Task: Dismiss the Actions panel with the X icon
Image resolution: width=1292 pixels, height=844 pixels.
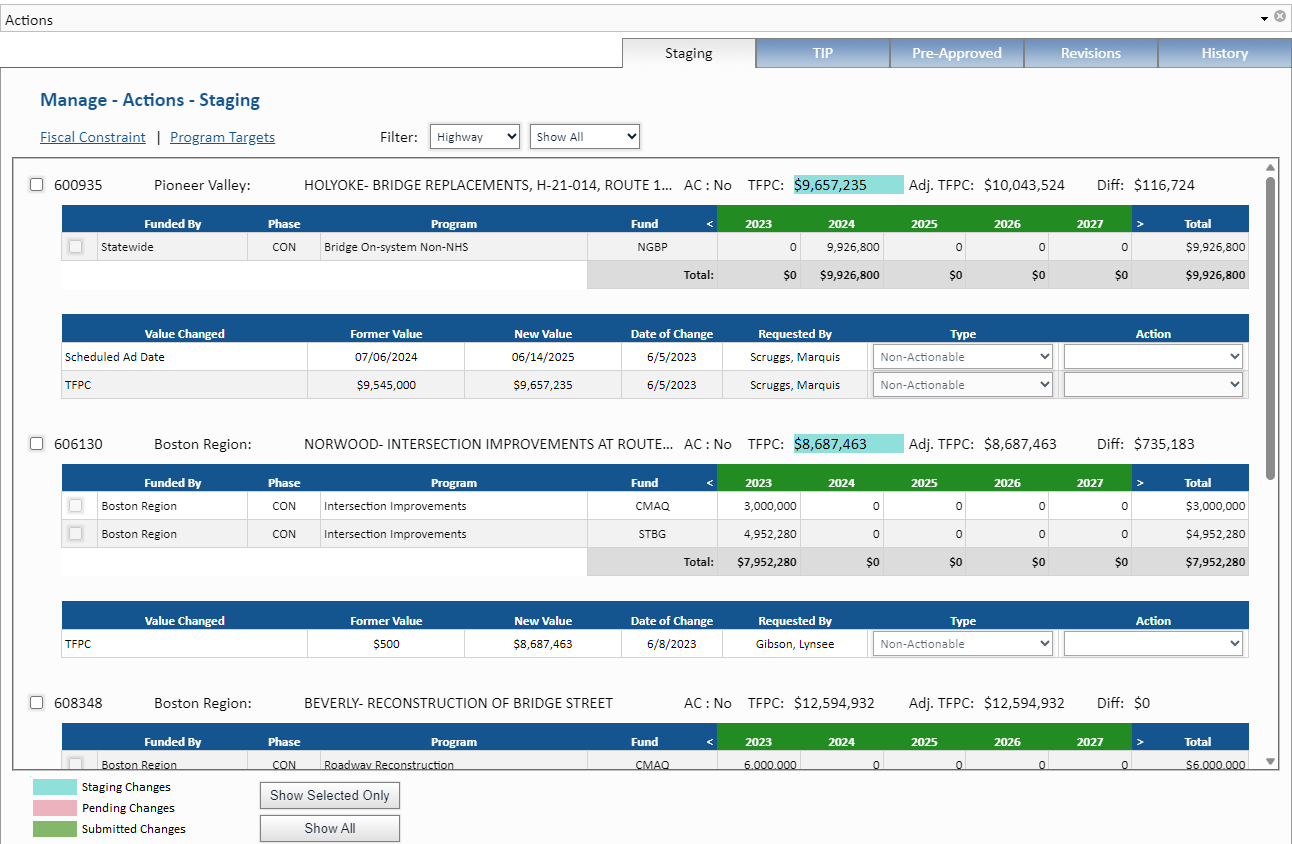Action: point(1280,15)
